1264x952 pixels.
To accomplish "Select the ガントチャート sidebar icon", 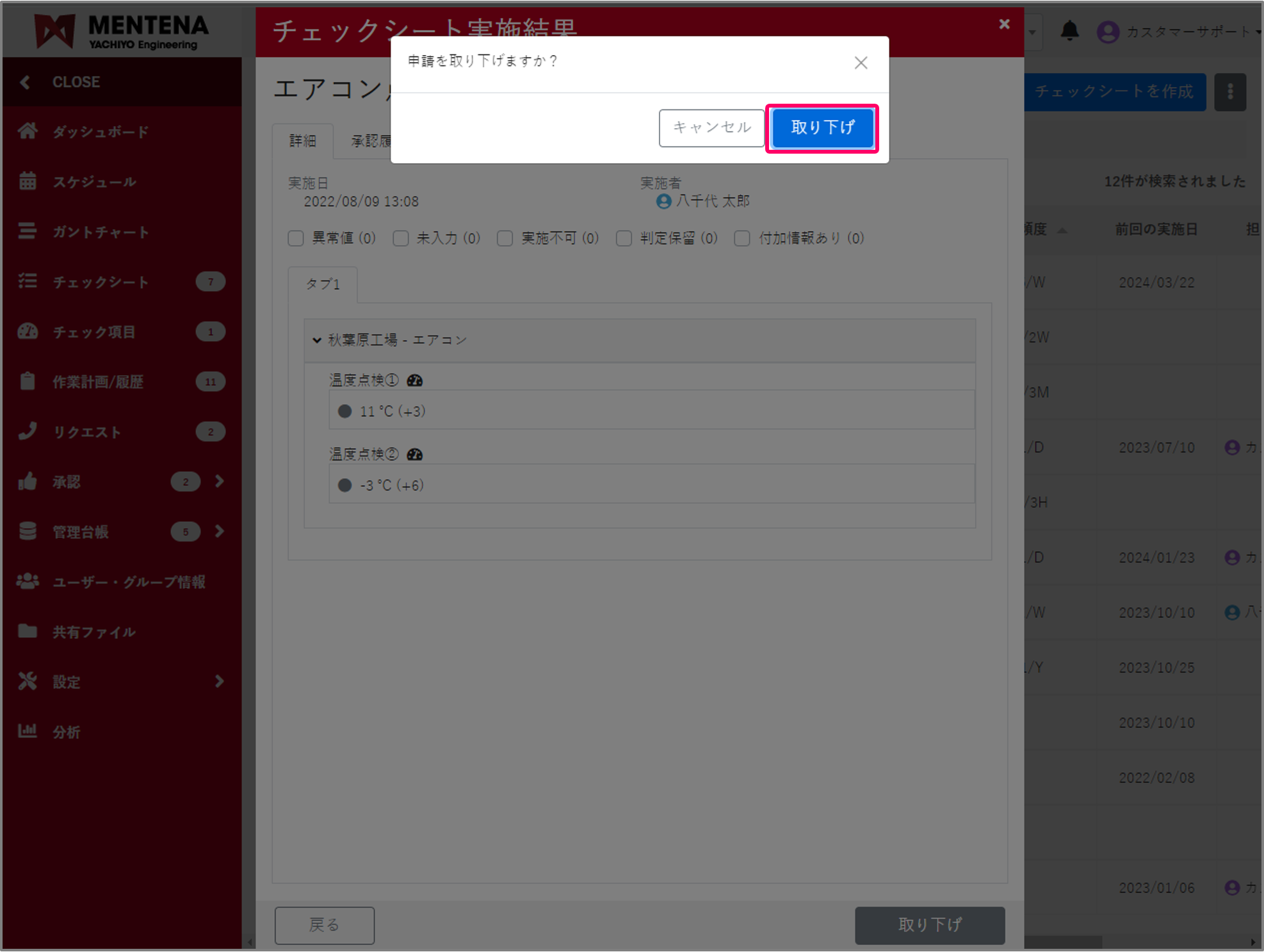I will click(x=100, y=232).
